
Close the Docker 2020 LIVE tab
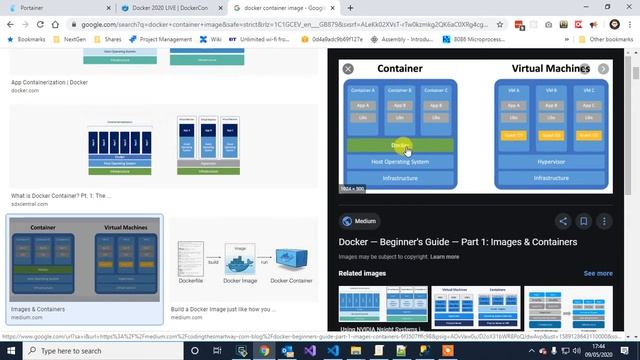click(x=220, y=8)
